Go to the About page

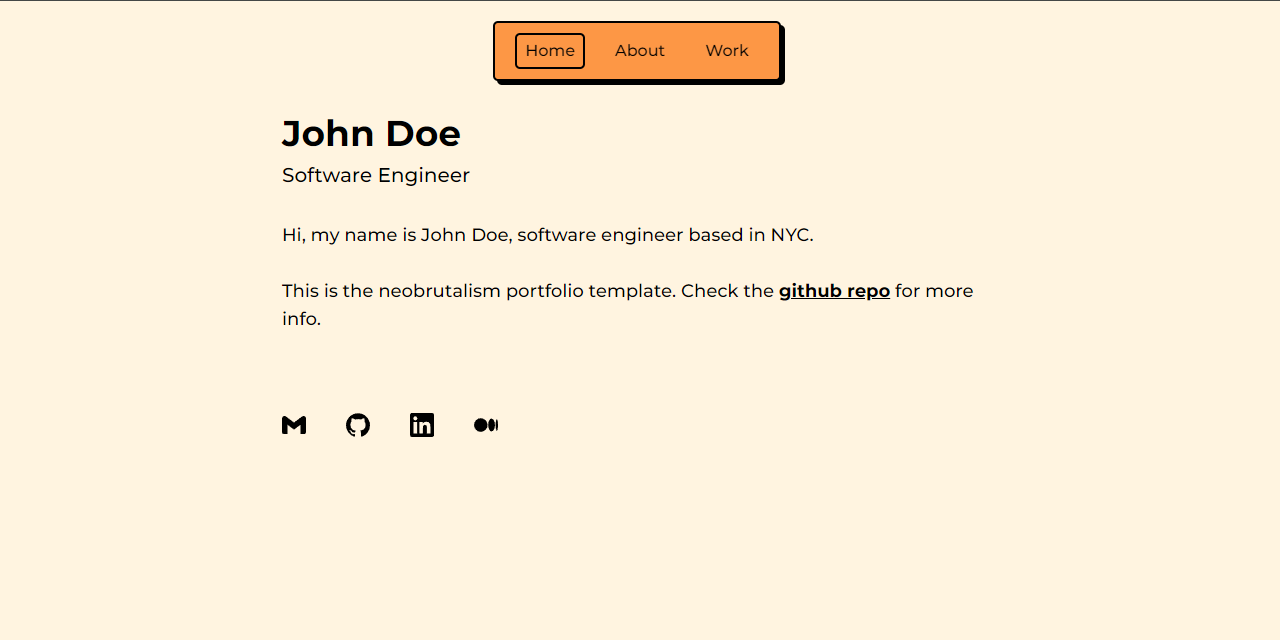[x=640, y=51]
